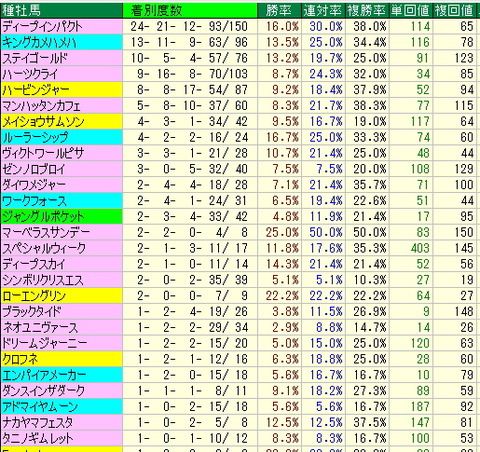Select the エンパイアメーカー sire name
This screenshot has height=452, width=480.
(x=44, y=375)
